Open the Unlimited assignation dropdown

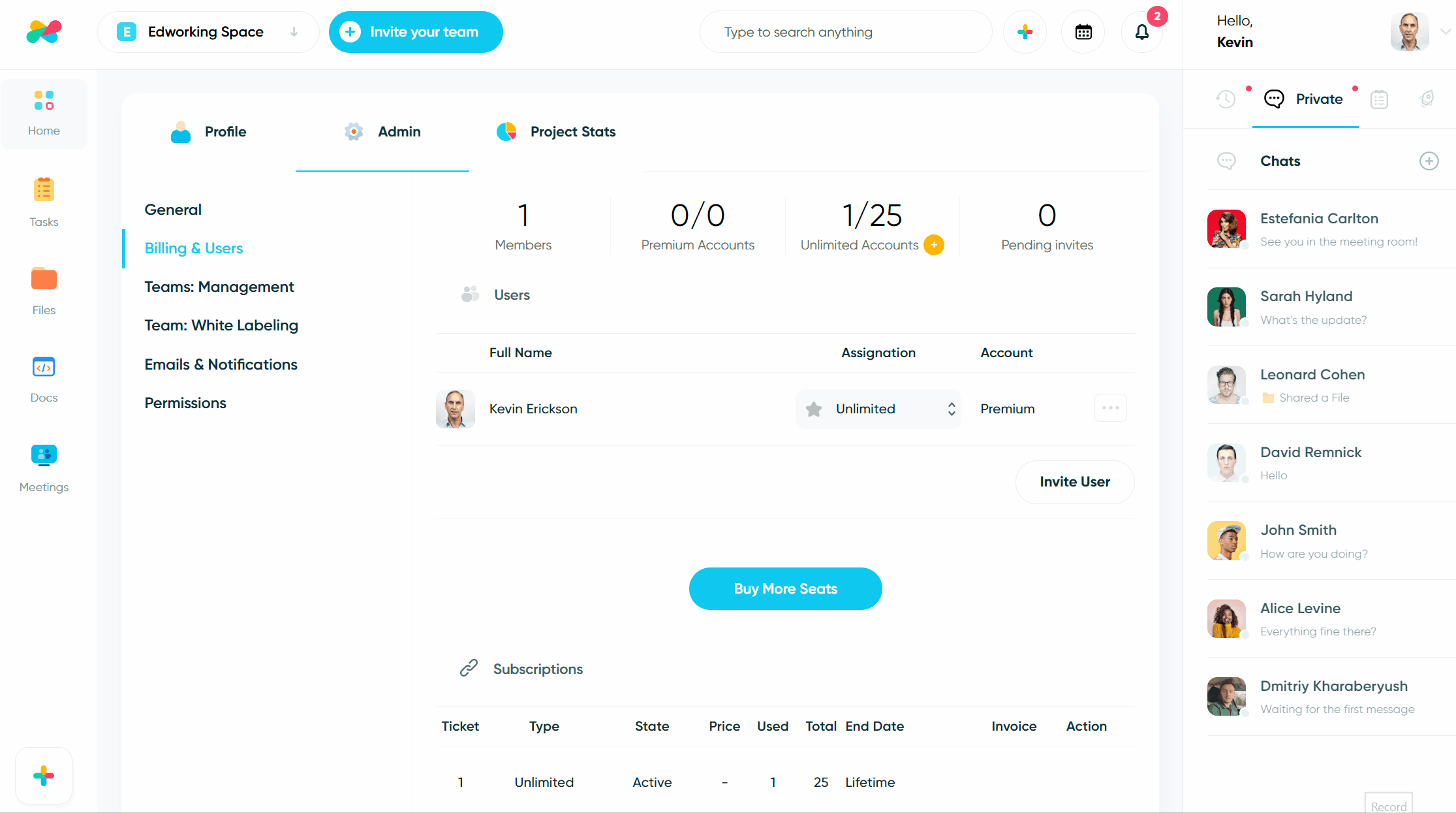(x=878, y=409)
